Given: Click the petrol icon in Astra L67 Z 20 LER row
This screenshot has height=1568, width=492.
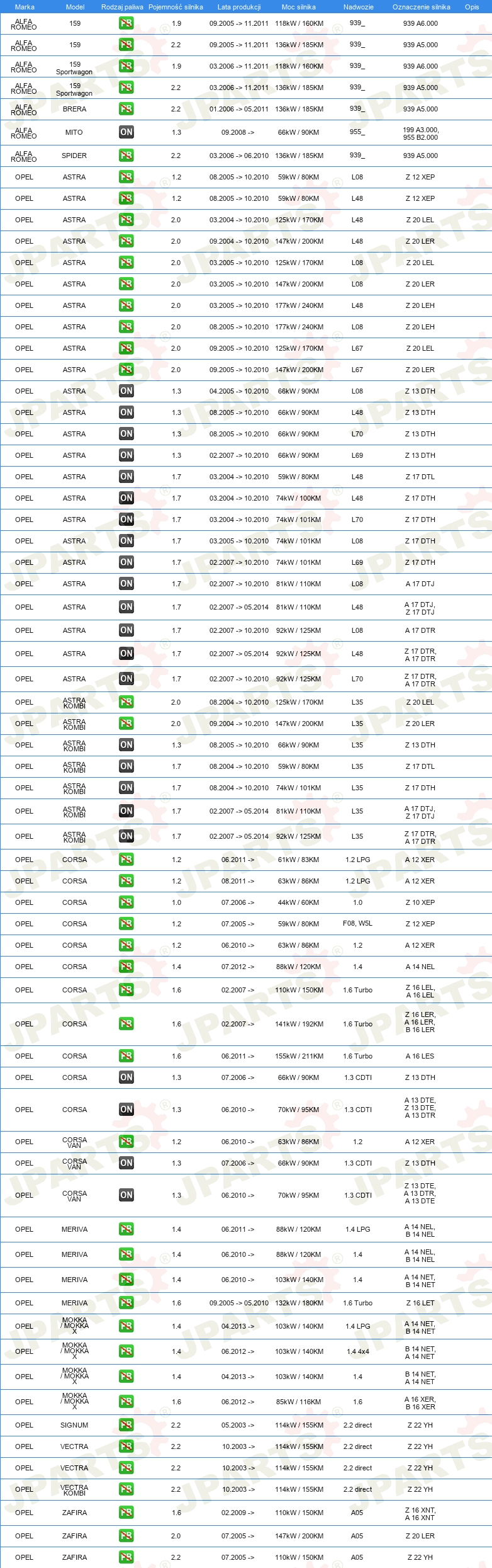Looking at the screenshot, I should [x=126, y=370].
